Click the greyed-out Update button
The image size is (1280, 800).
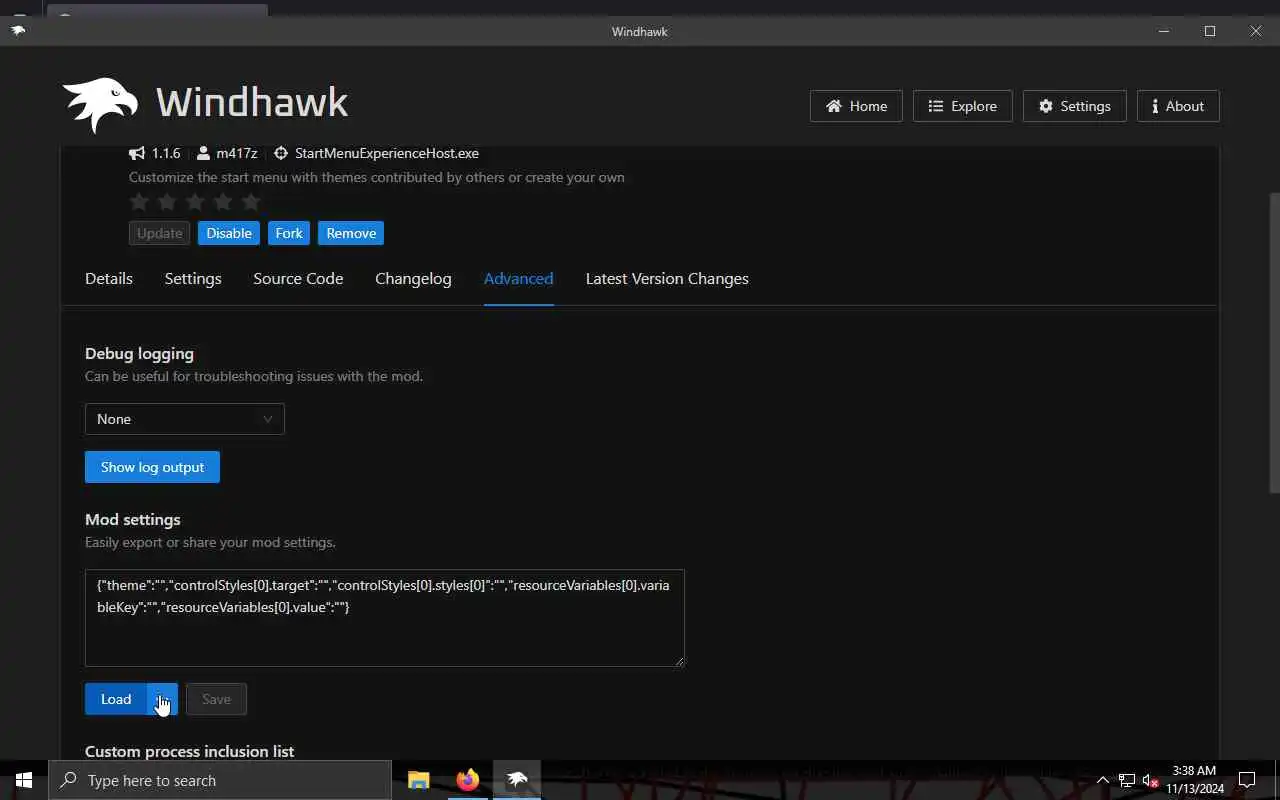[159, 233]
